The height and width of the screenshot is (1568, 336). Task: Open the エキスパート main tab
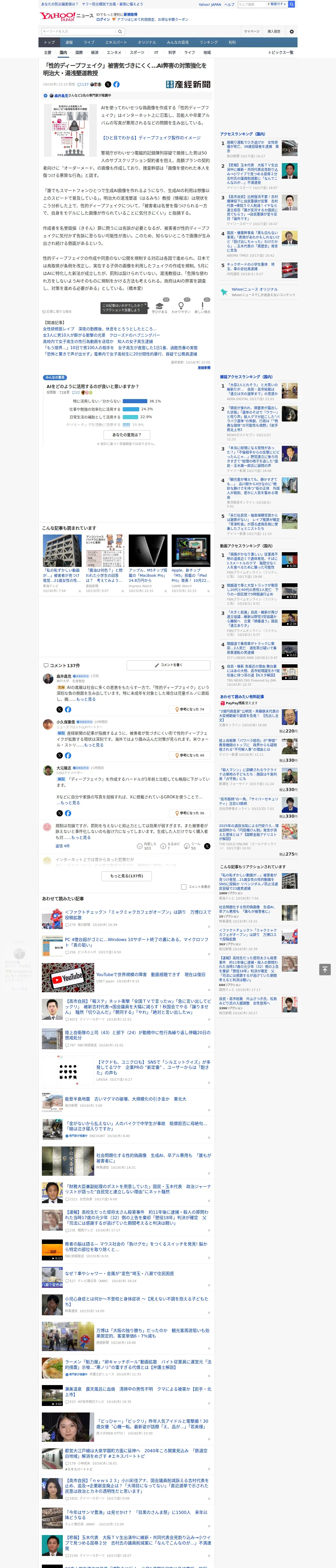tap(116, 43)
